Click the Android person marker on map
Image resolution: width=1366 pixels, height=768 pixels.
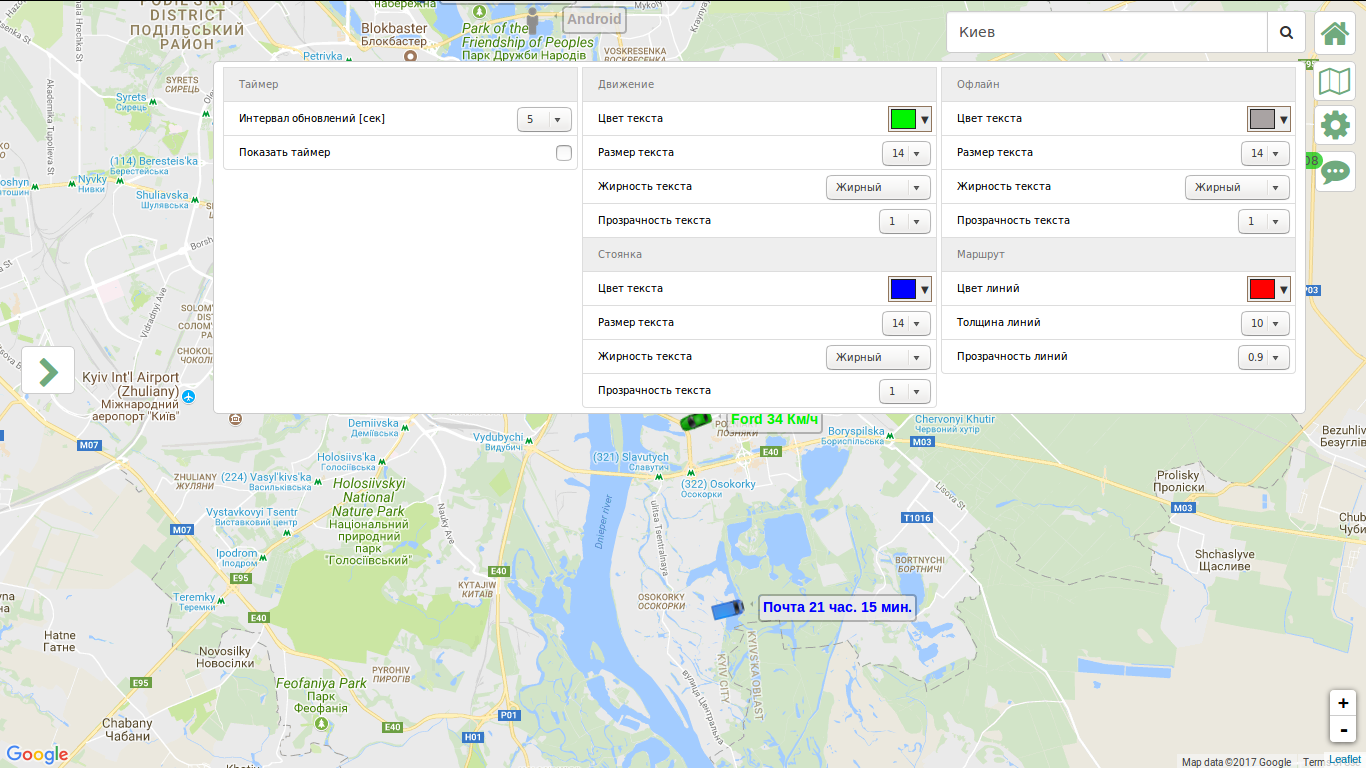click(x=532, y=22)
